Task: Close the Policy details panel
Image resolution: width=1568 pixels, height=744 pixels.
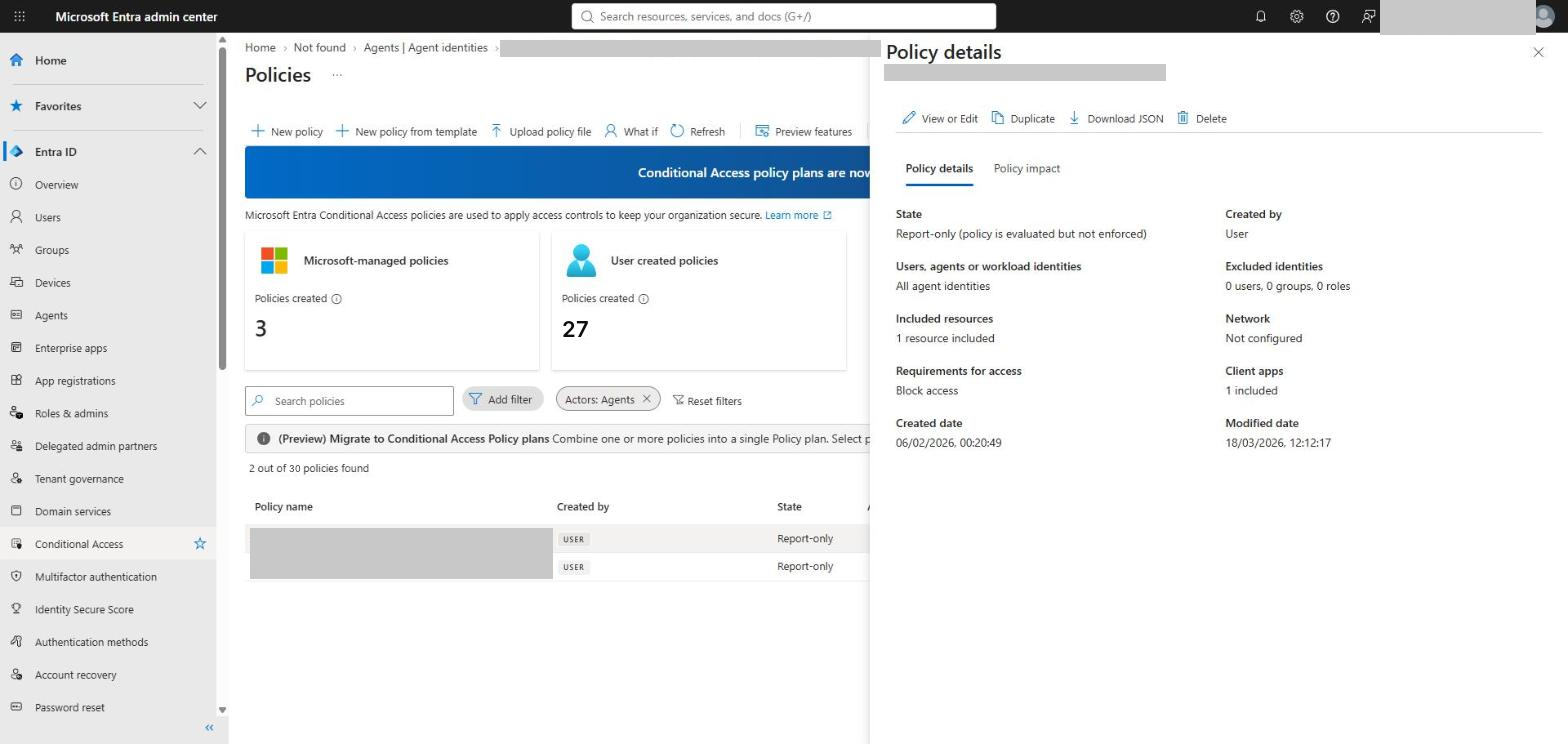Action: click(1538, 52)
